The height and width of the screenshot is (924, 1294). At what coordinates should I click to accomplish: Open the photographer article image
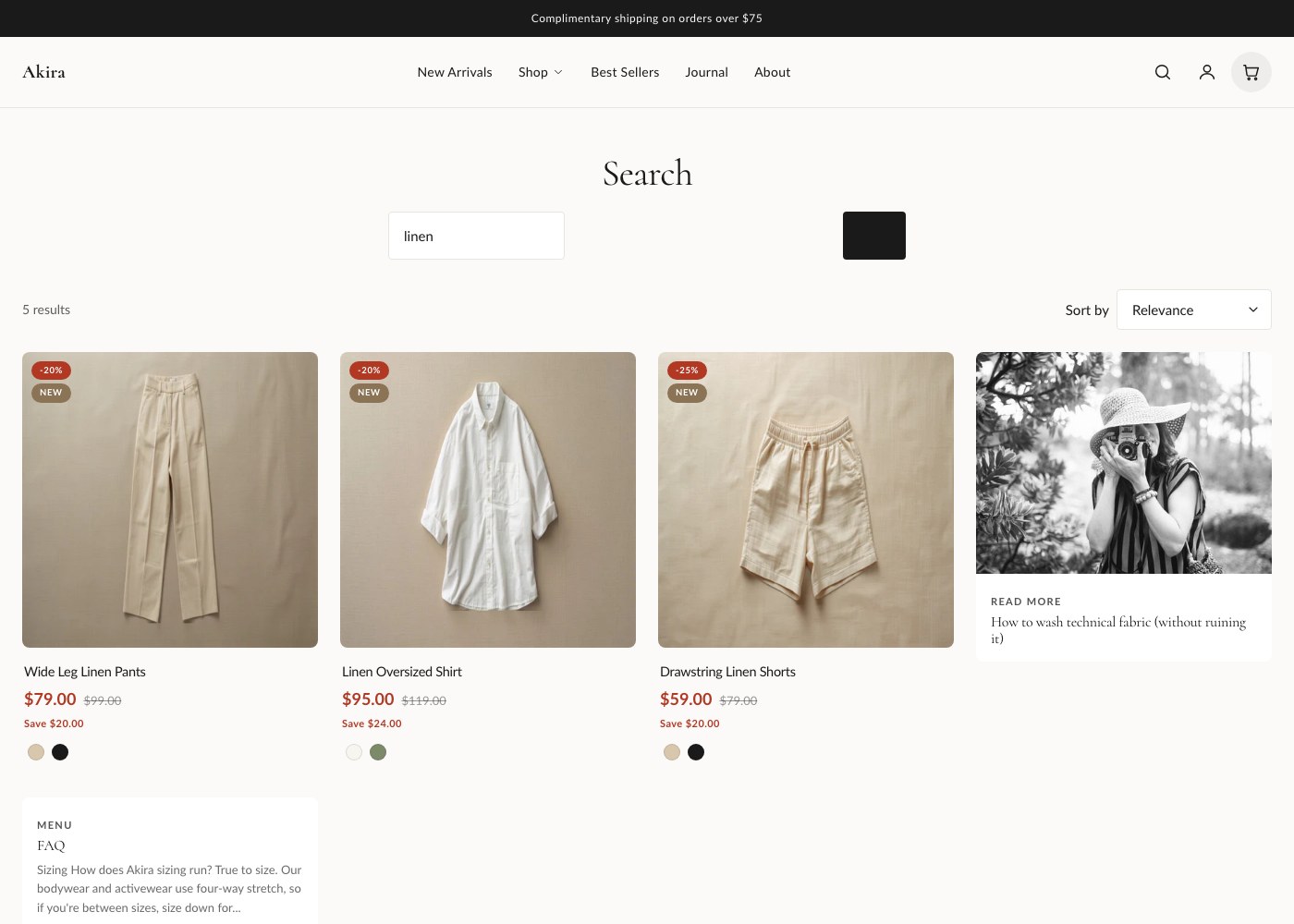[1124, 463]
